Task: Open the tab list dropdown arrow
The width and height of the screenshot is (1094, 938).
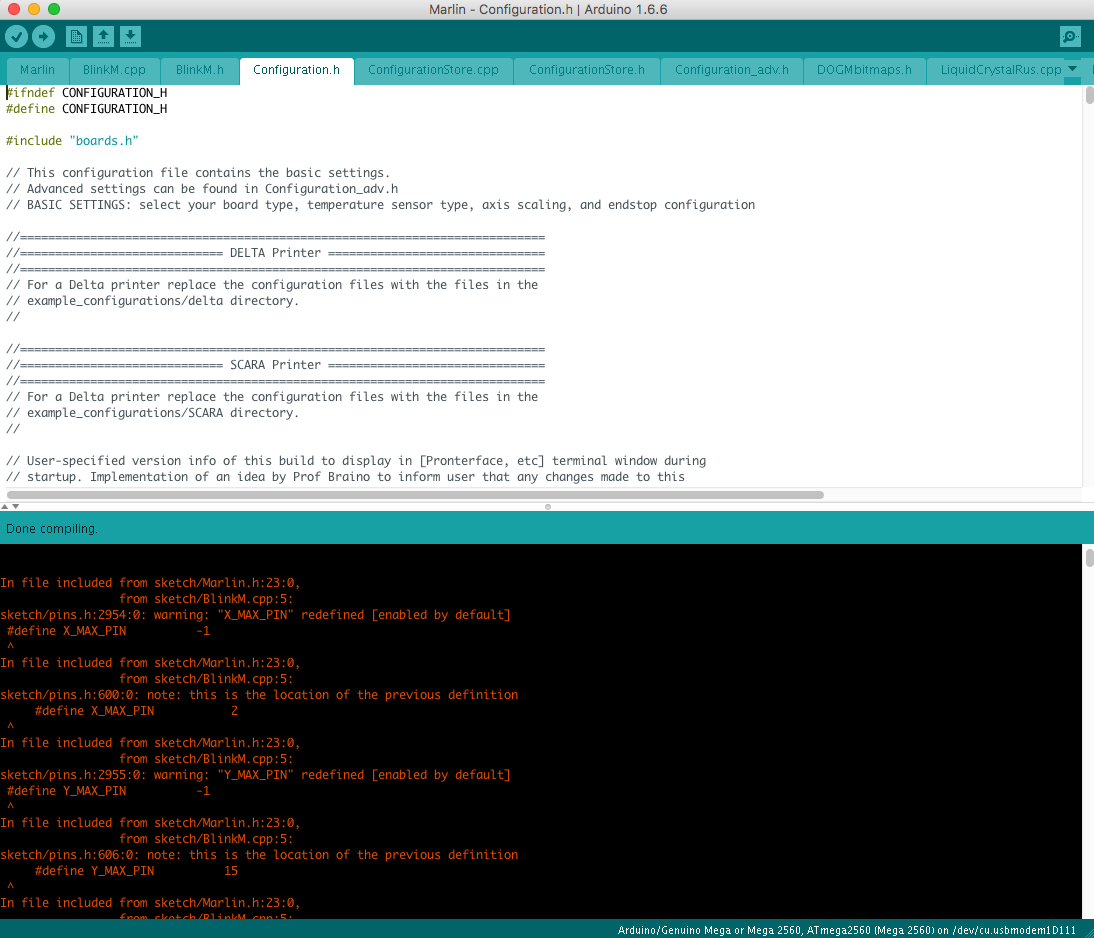Action: click(1073, 69)
